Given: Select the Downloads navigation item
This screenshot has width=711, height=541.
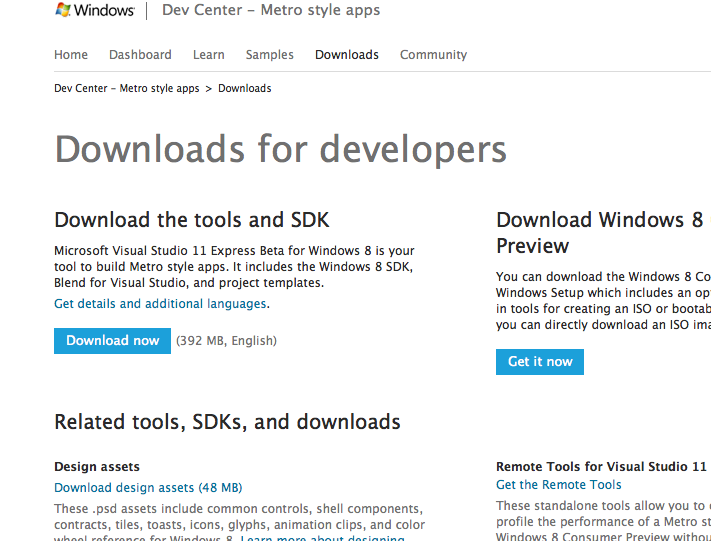Looking at the screenshot, I should pos(346,55).
